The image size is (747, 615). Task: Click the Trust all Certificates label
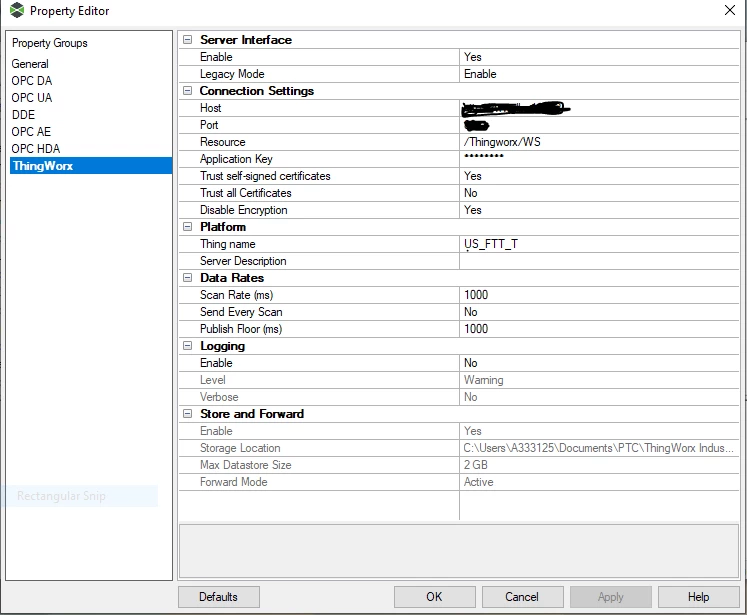pyautogui.click(x=245, y=193)
